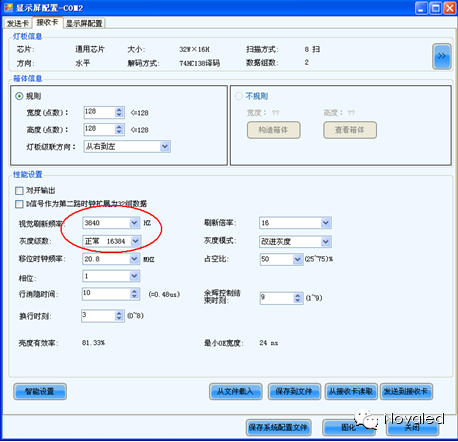Click the 行消隐时间 spinner arrows
This screenshot has height=442, width=458.
134,294
